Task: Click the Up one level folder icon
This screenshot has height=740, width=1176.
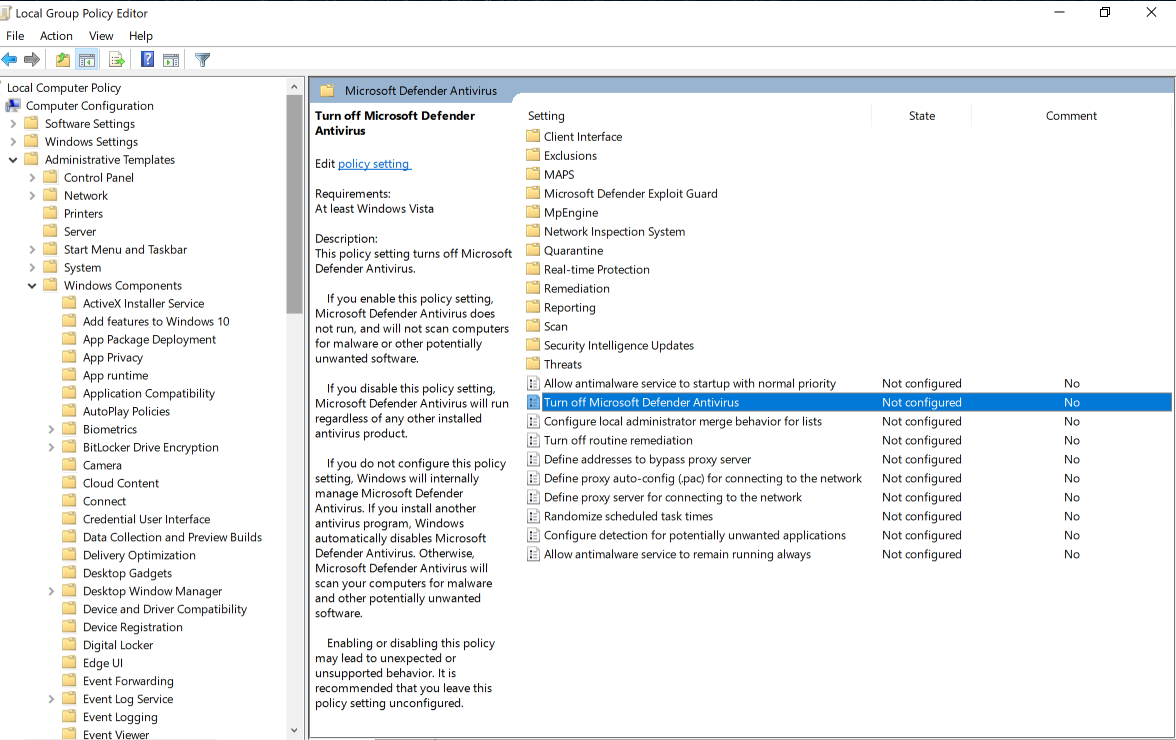Action: (63, 60)
